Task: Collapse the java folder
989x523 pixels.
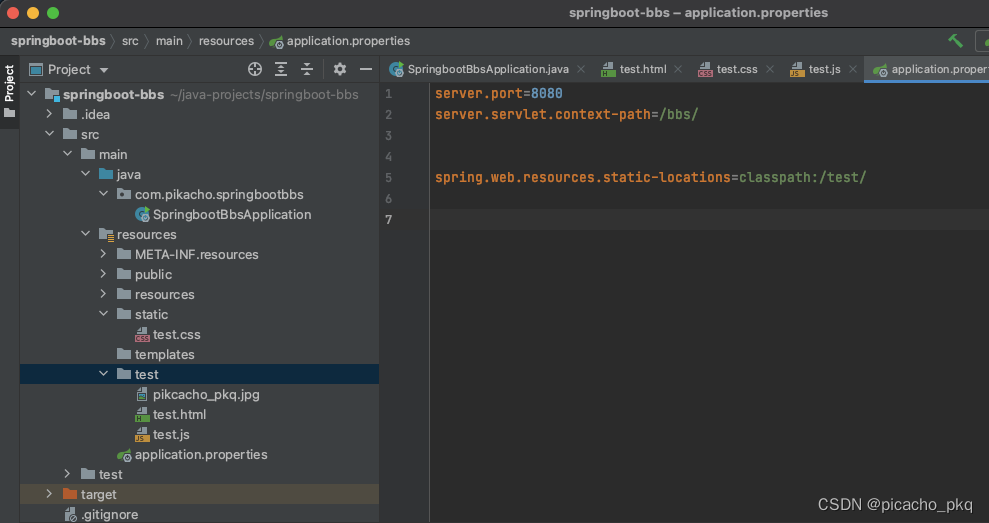Action: [x=85, y=174]
